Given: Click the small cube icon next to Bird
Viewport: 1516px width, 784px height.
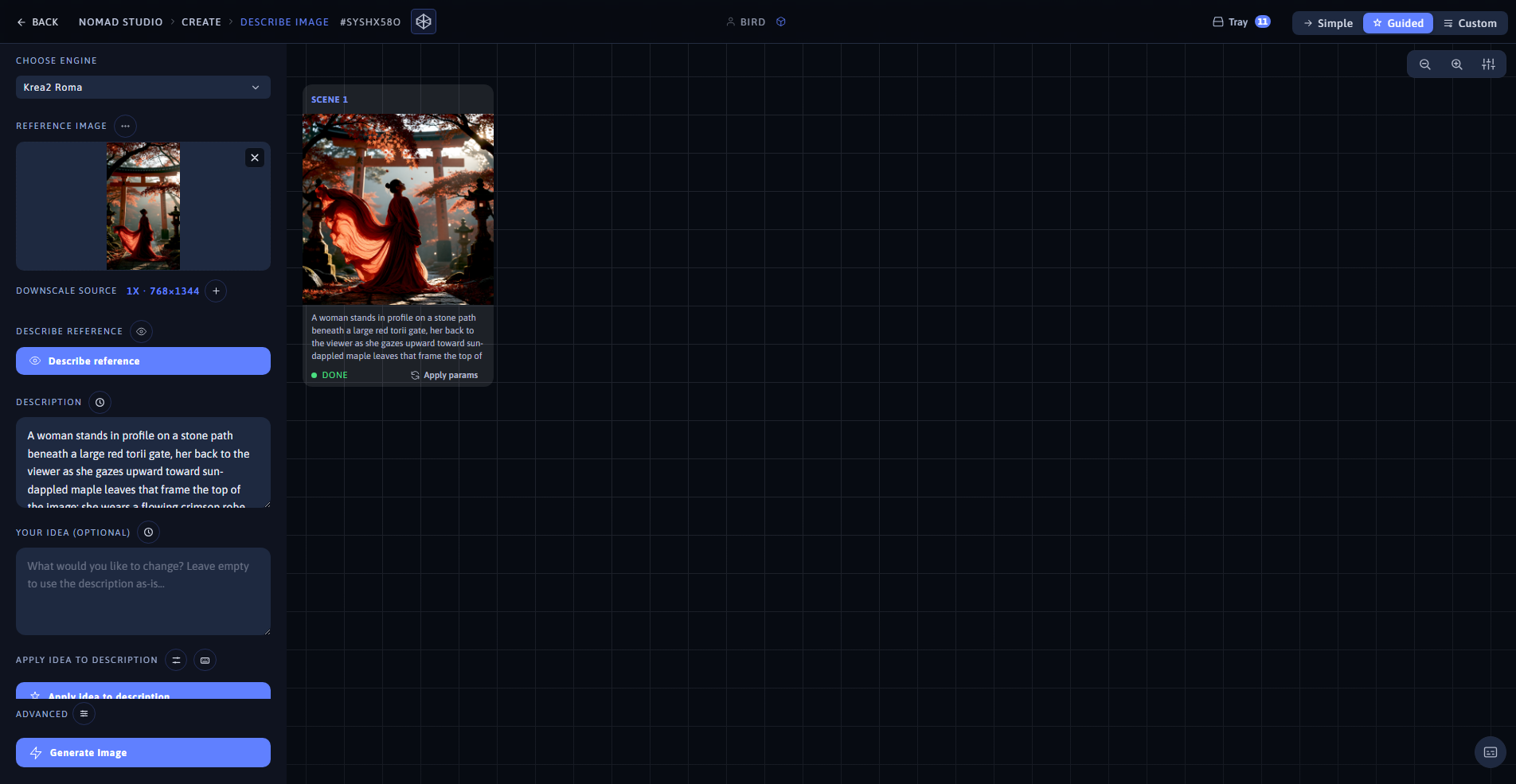Looking at the screenshot, I should (x=781, y=22).
